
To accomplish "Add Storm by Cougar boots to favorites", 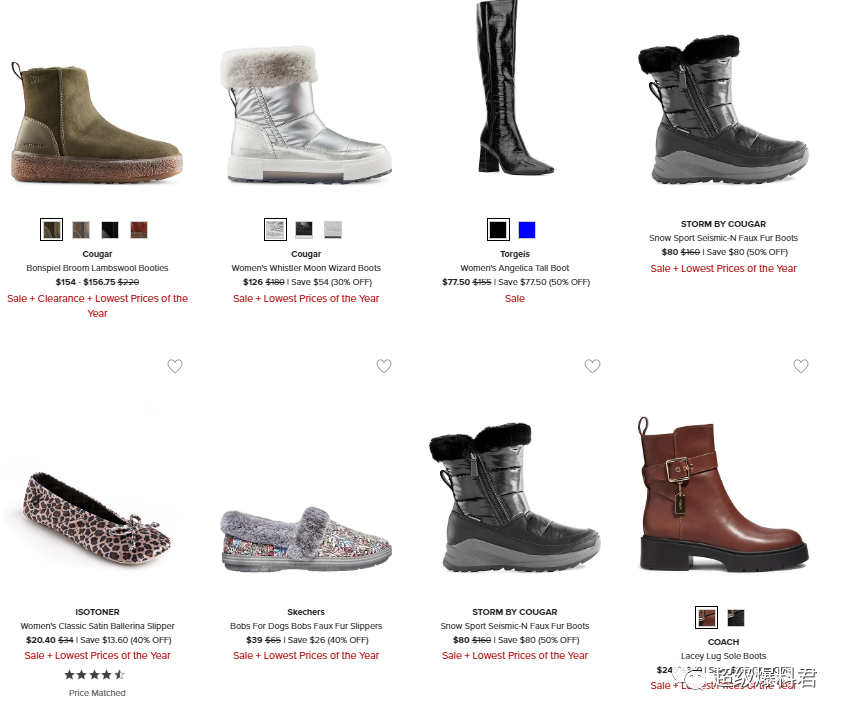I will coord(592,366).
